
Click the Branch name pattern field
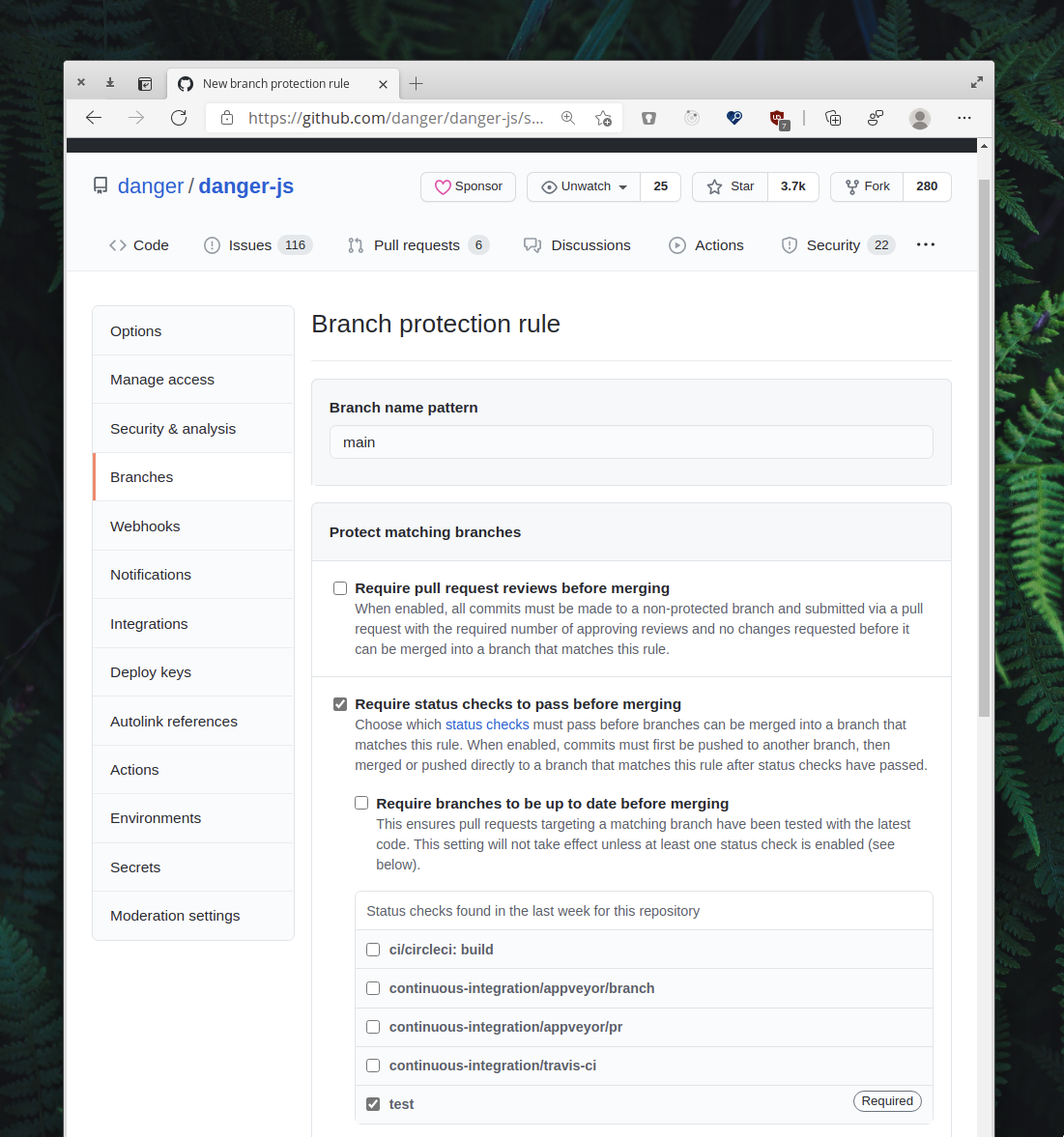click(x=631, y=442)
